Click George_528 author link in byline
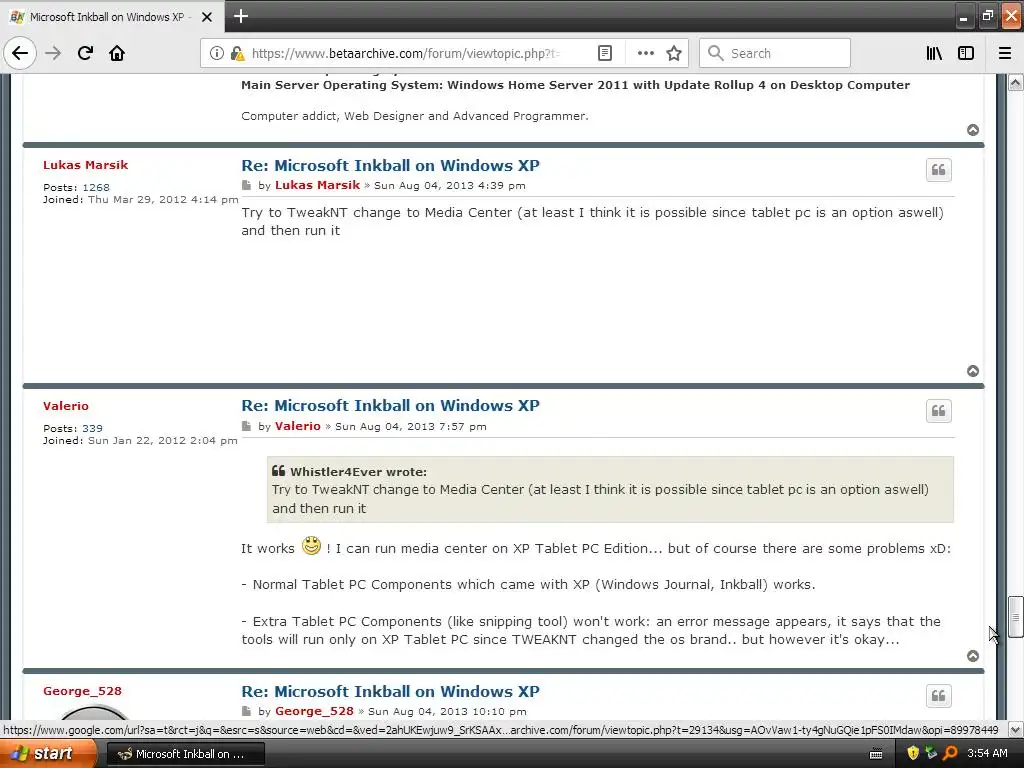 click(314, 711)
